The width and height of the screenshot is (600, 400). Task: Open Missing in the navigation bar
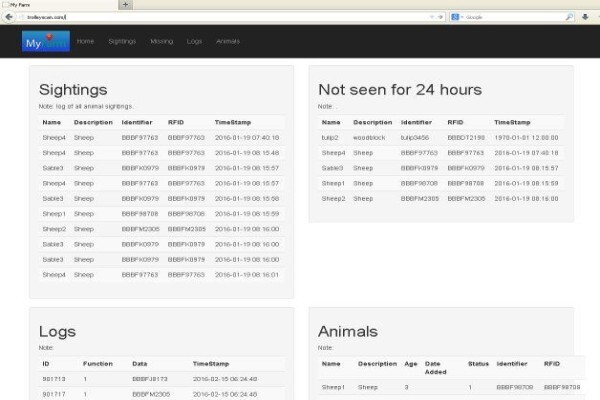161,41
